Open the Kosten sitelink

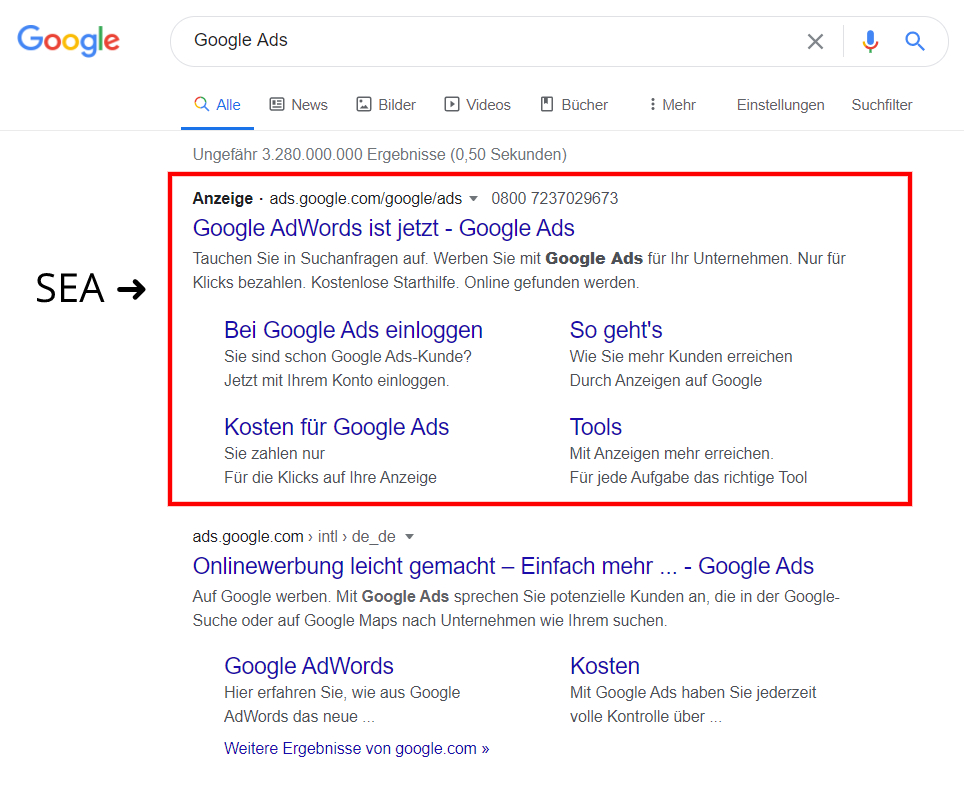click(x=605, y=666)
